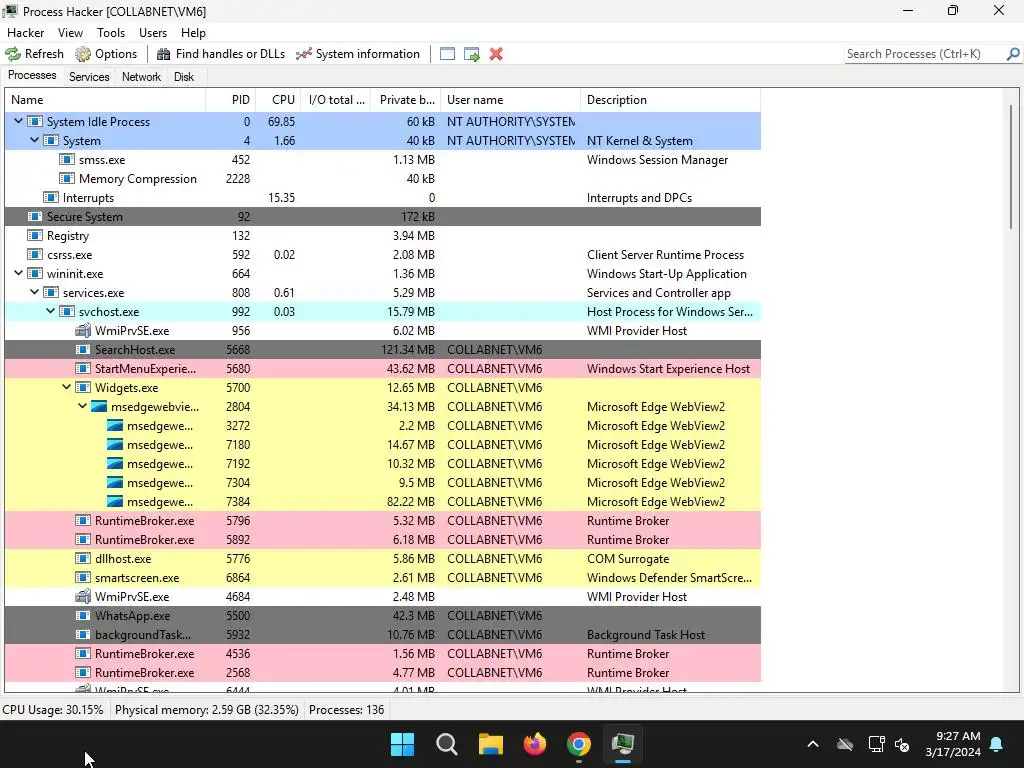Collapse msedgewebview2 PID 2804 node

click(x=82, y=406)
